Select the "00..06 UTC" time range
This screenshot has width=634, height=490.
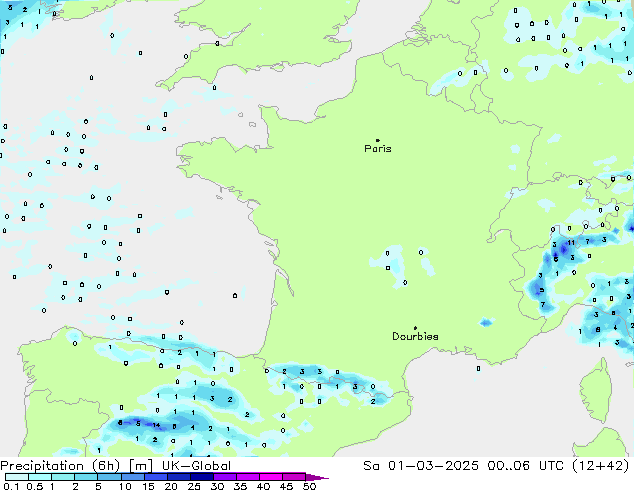click(525, 466)
